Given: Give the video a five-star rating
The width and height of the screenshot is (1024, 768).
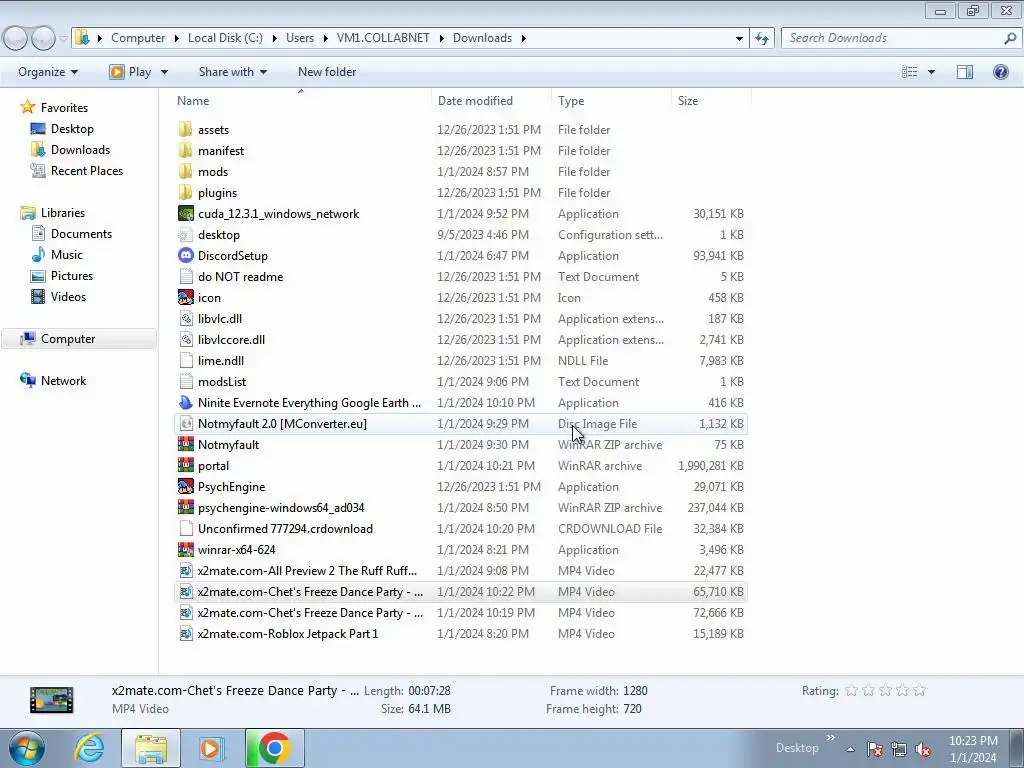Looking at the screenshot, I should coord(920,690).
